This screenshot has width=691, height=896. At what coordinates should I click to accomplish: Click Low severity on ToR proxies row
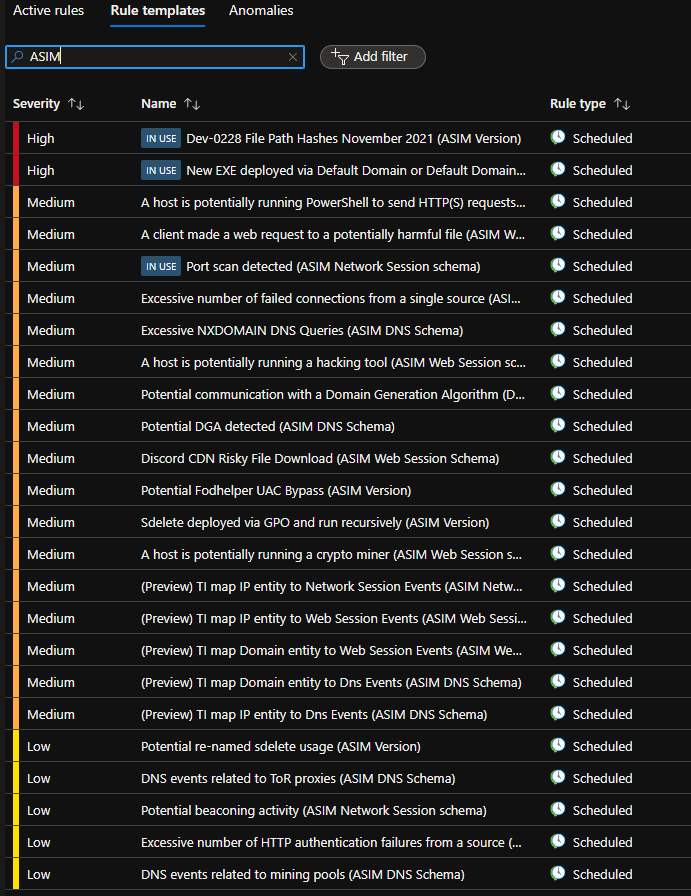(x=38, y=778)
